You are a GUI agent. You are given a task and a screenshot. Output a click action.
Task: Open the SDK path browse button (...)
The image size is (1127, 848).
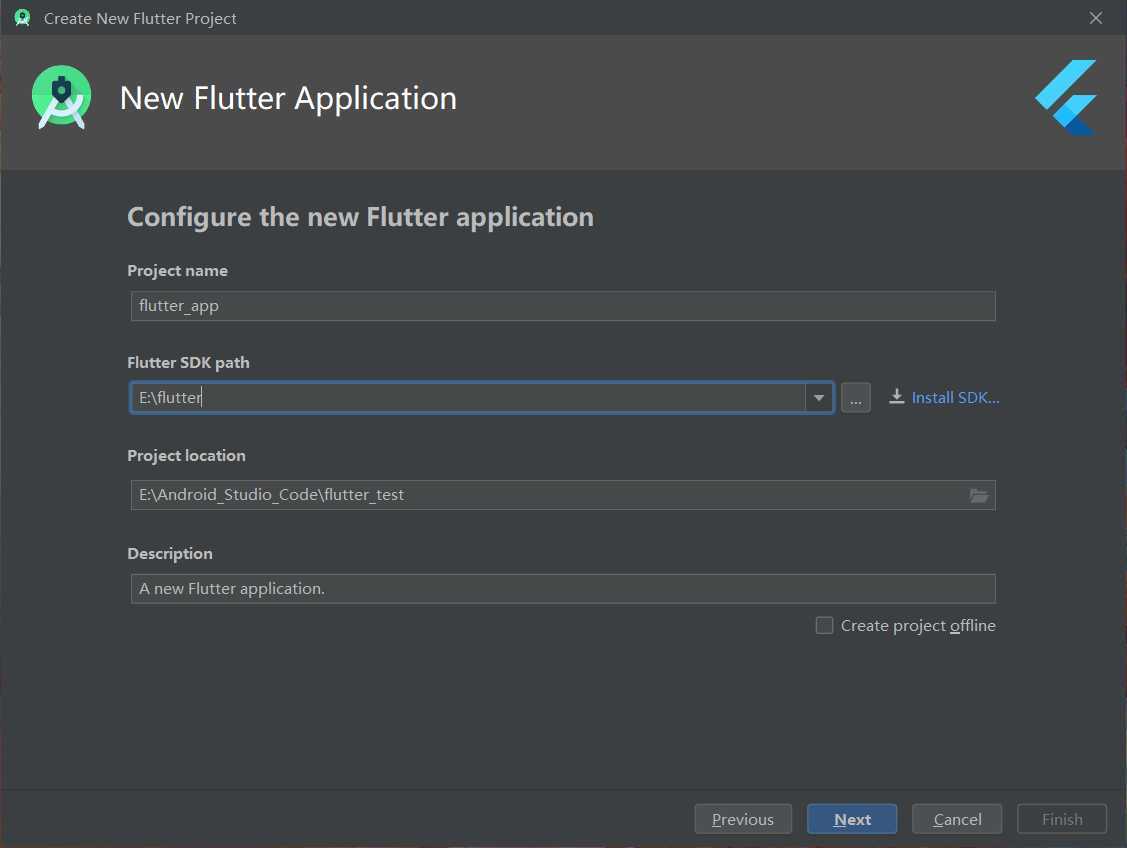coord(855,397)
